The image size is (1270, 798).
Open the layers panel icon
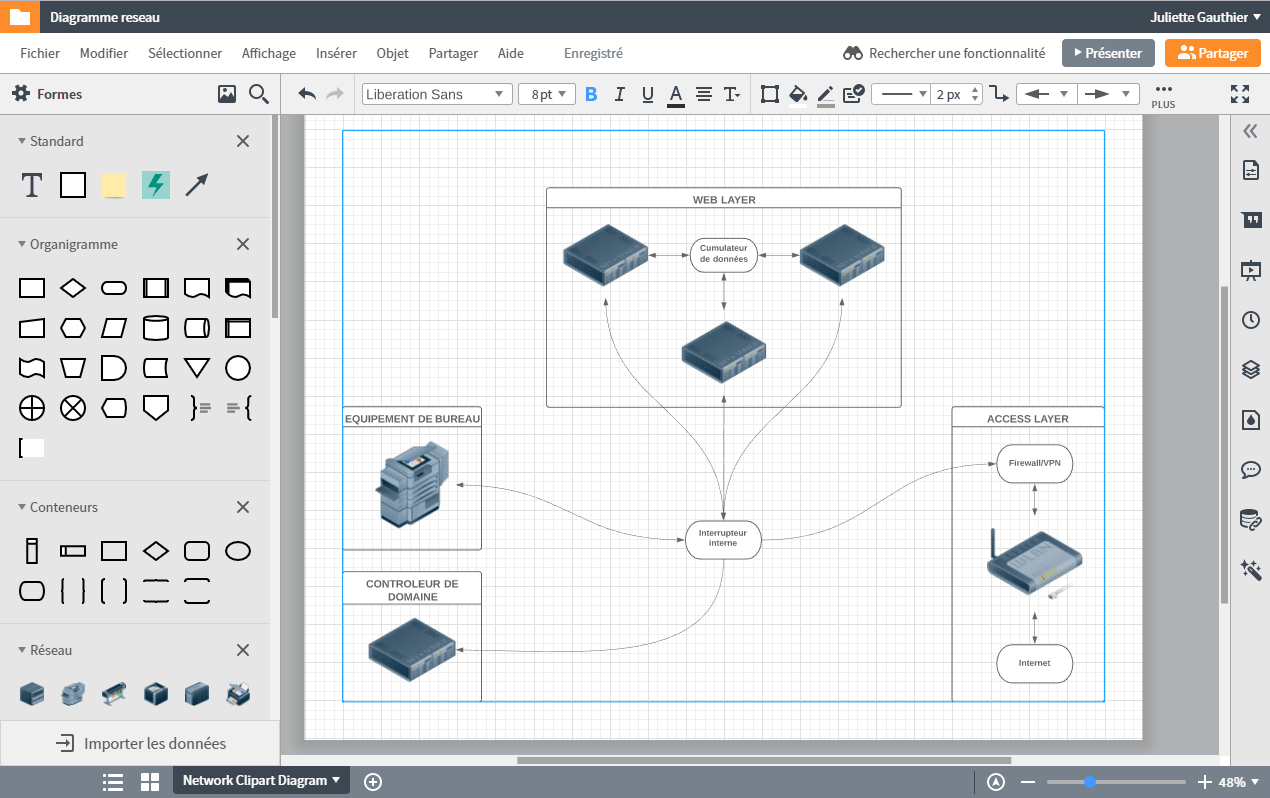[1250, 370]
